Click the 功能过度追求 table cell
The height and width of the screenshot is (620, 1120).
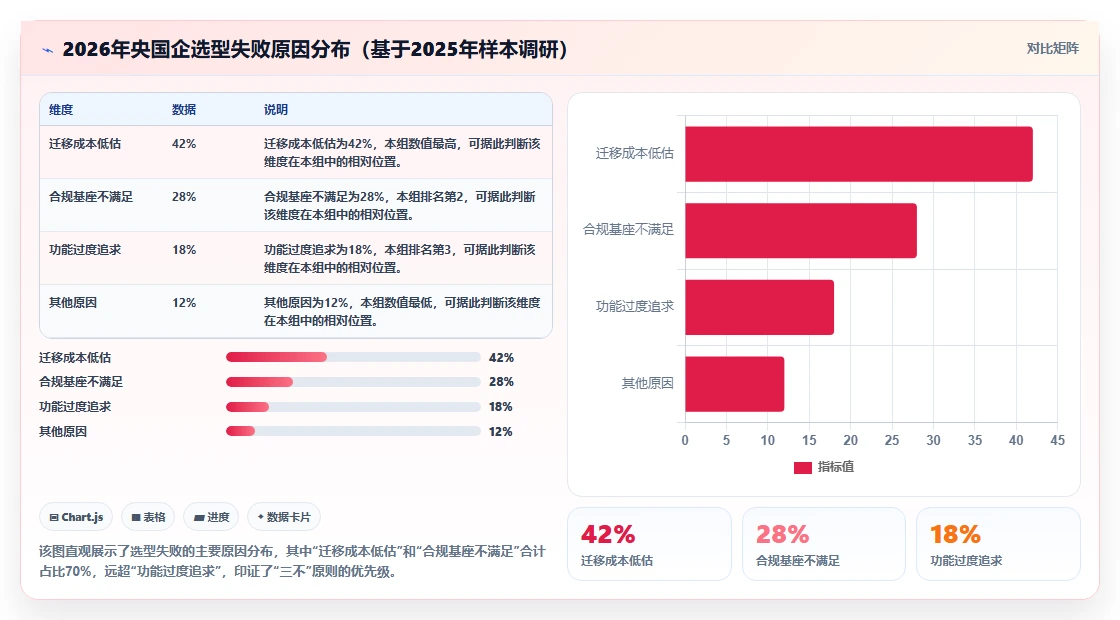[84, 249]
